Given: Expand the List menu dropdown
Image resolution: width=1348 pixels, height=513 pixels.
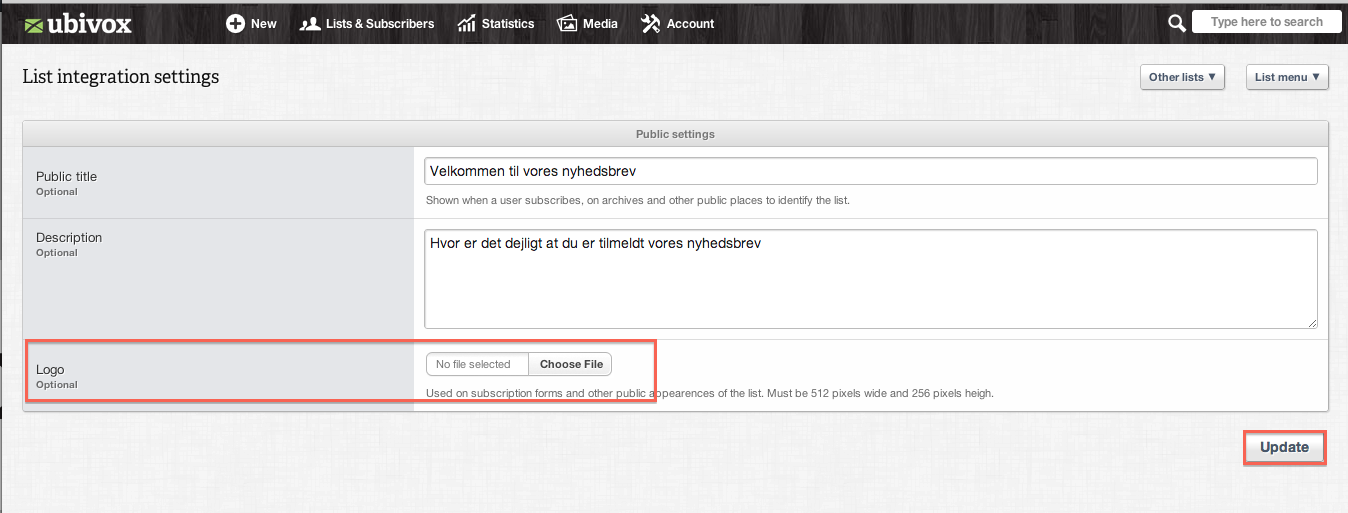Looking at the screenshot, I should [x=1287, y=77].
